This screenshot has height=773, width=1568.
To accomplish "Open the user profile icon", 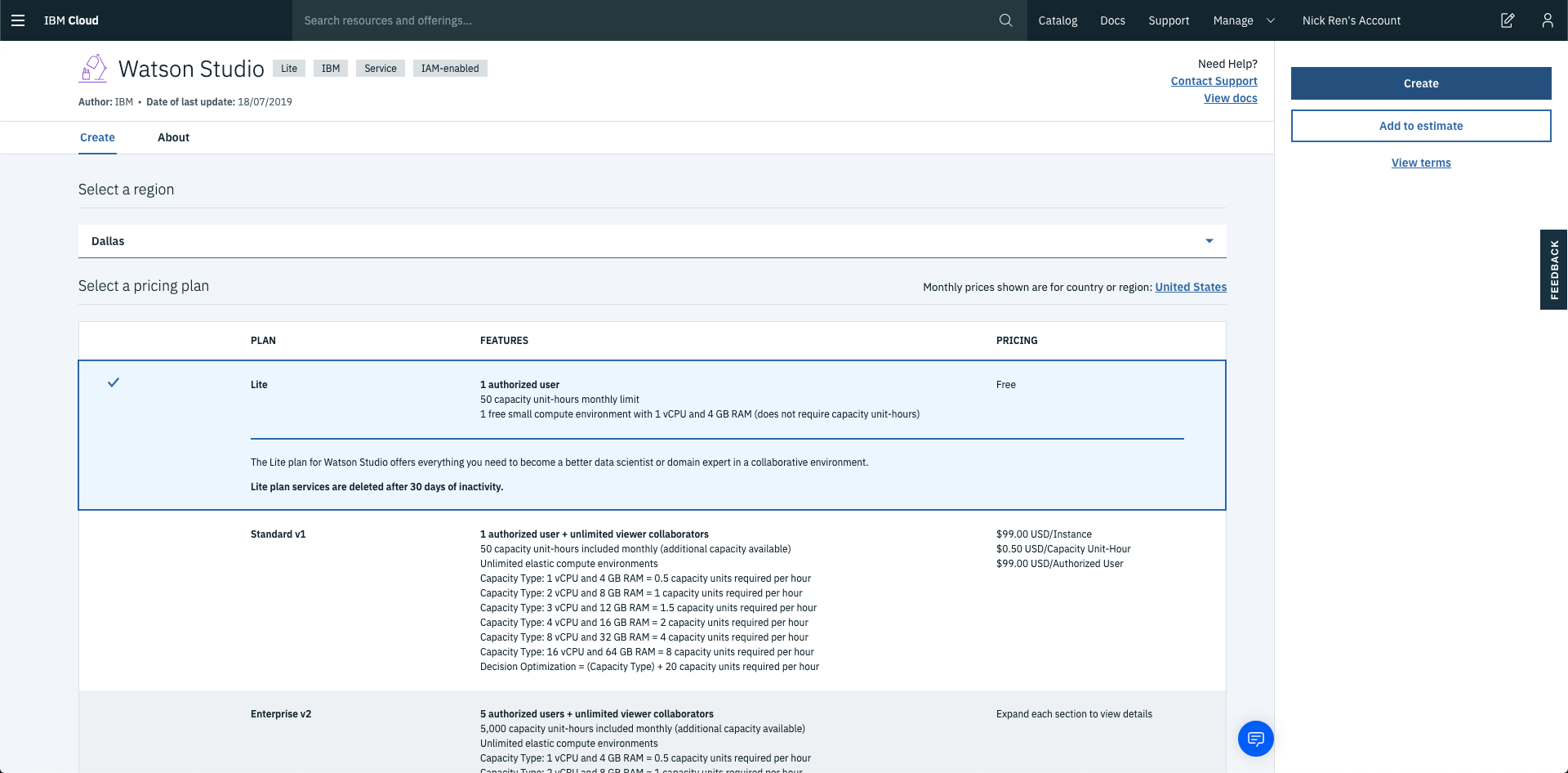I will (1548, 20).
